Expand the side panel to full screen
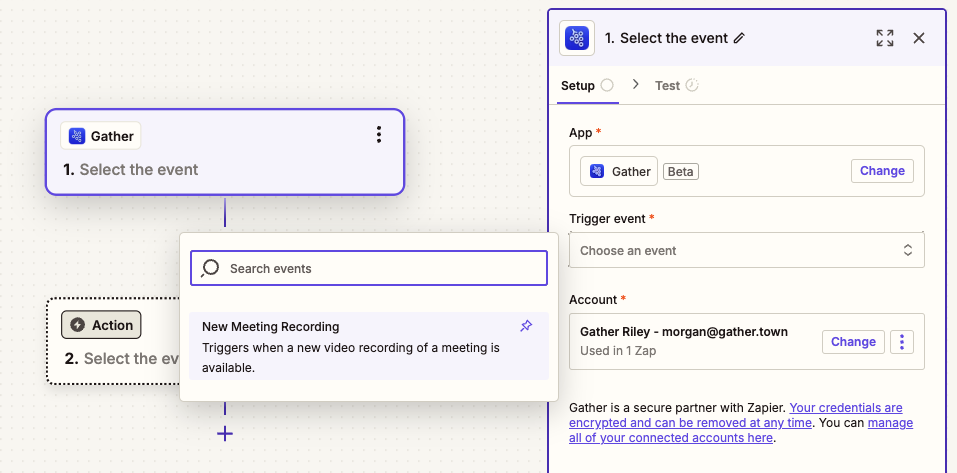The width and height of the screenshot is (957, 473). point(884,38)
